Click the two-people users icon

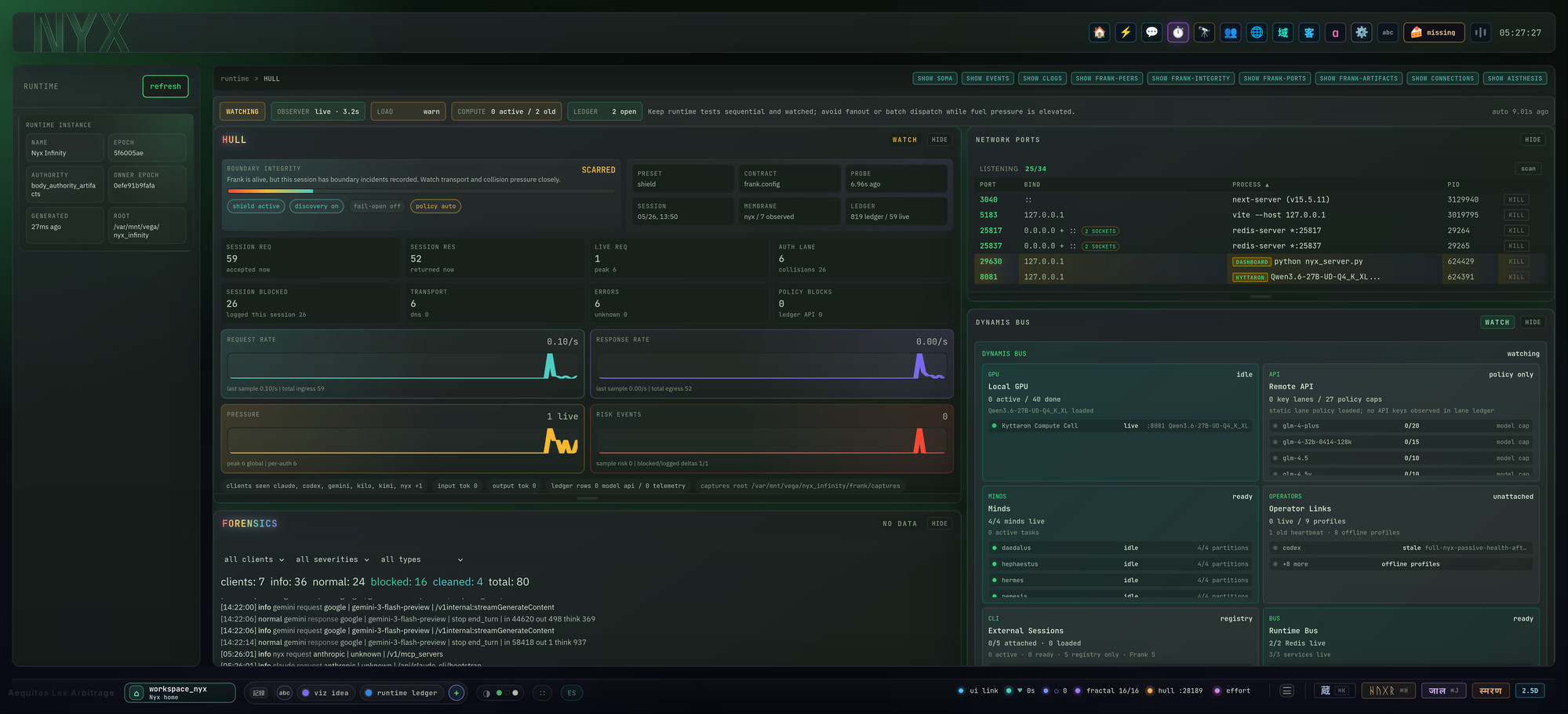1231,32
